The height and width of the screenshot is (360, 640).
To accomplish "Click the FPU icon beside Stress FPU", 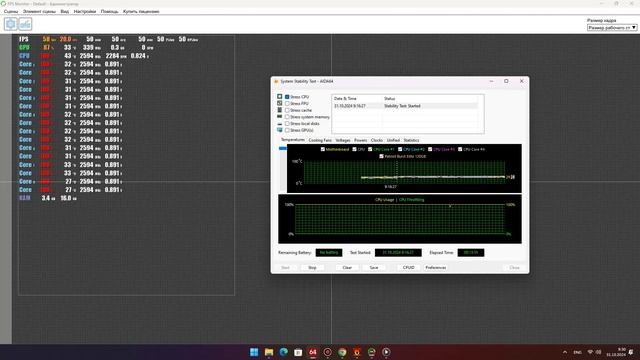I will point(280,103).
